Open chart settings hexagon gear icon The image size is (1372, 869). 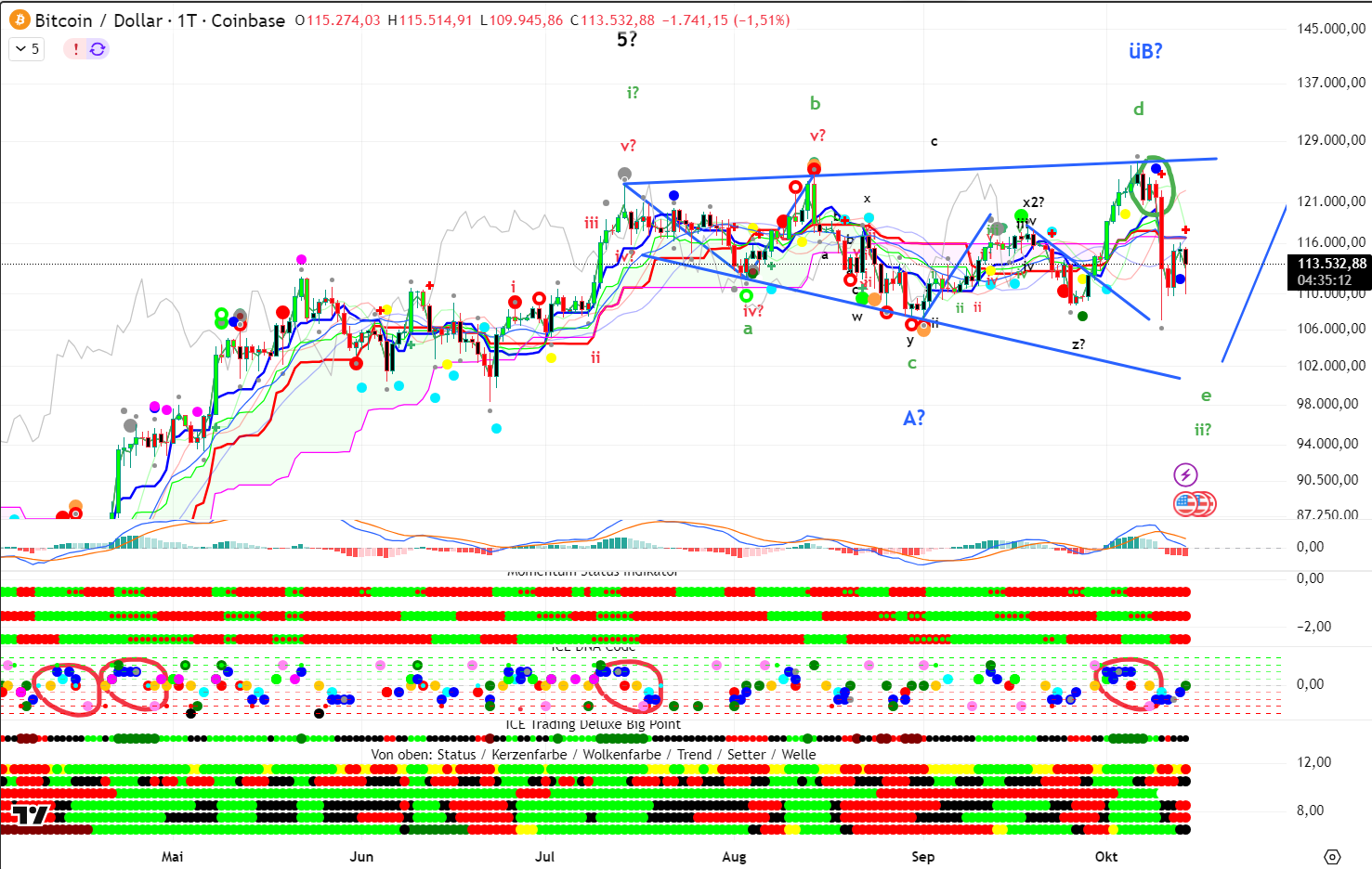coord(1332,856)
